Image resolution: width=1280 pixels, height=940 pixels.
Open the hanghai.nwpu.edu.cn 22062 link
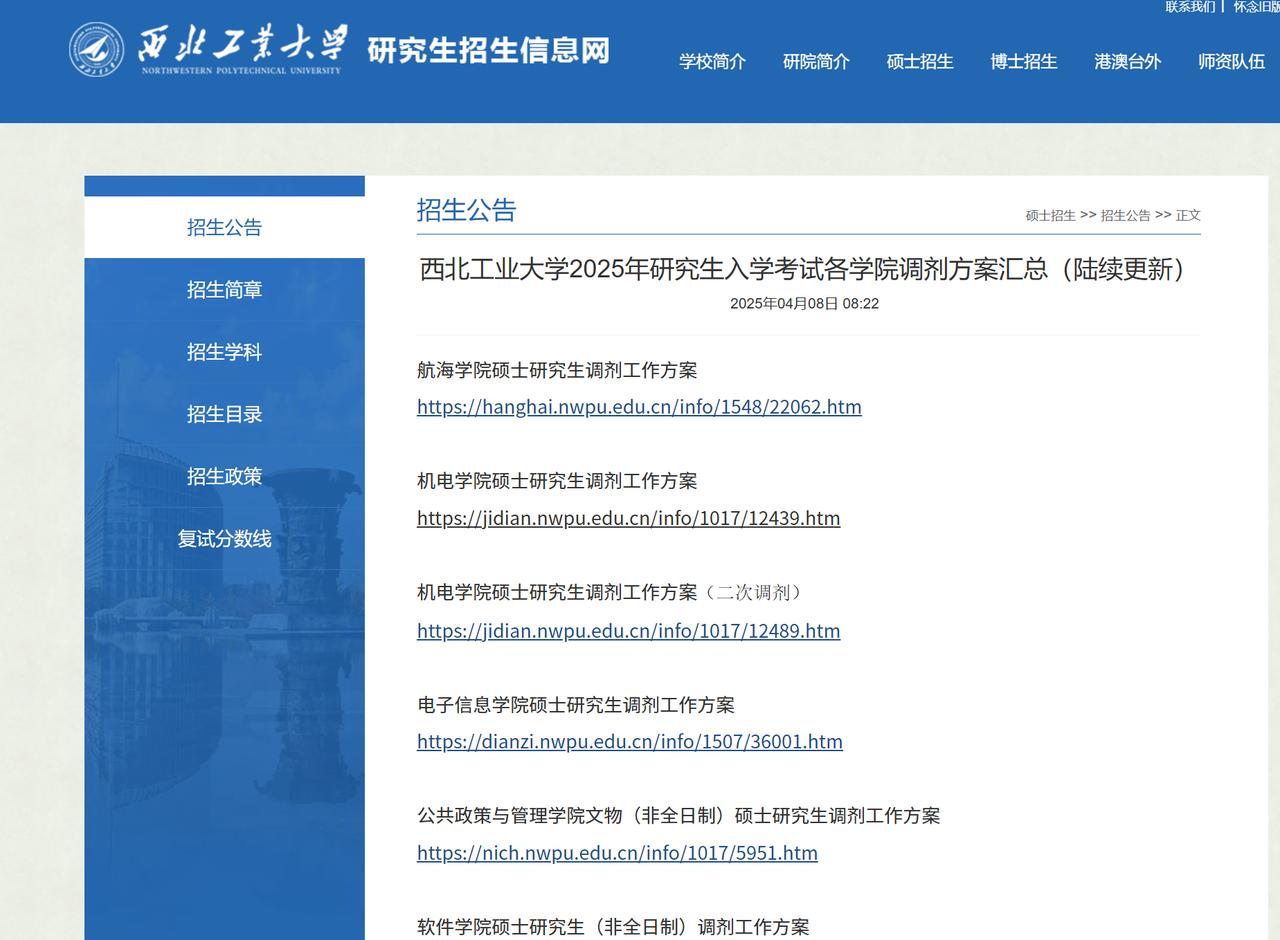(639, 407)
